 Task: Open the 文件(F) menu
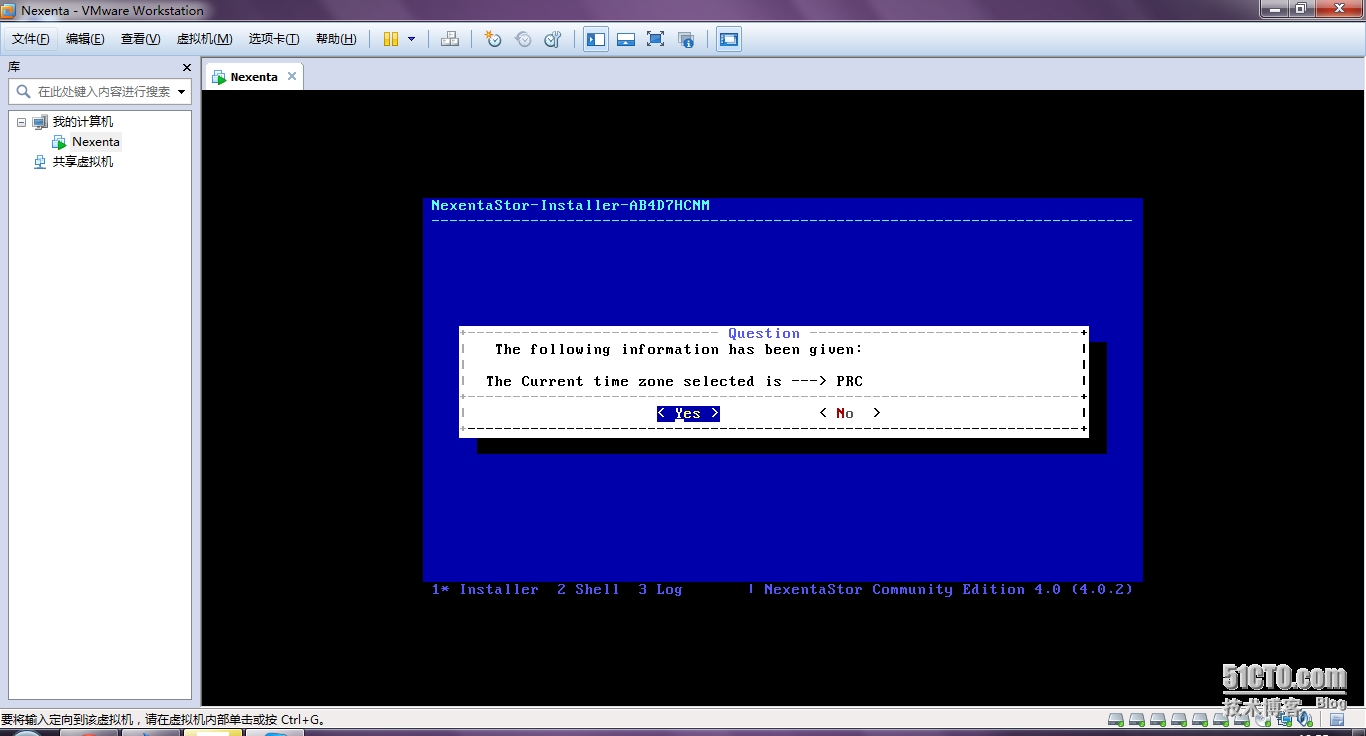(x=31, y=39)
